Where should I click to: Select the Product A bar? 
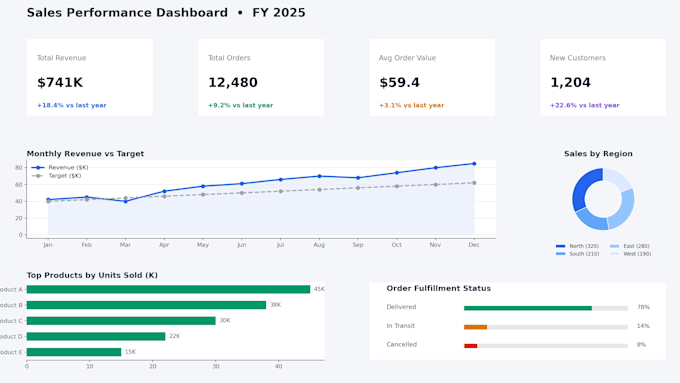coord(168,289)
